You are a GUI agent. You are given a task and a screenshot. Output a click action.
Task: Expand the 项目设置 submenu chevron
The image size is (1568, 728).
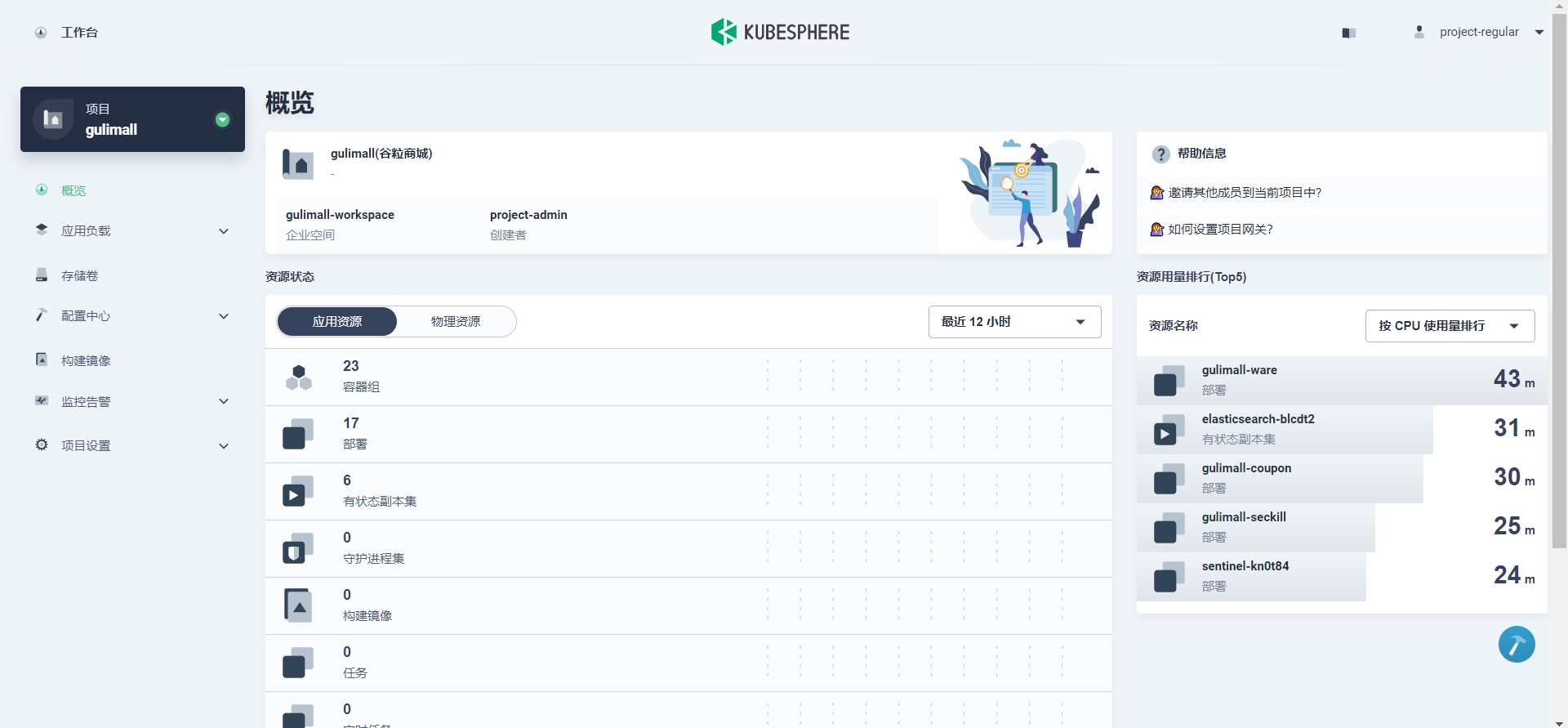point(224,446)
